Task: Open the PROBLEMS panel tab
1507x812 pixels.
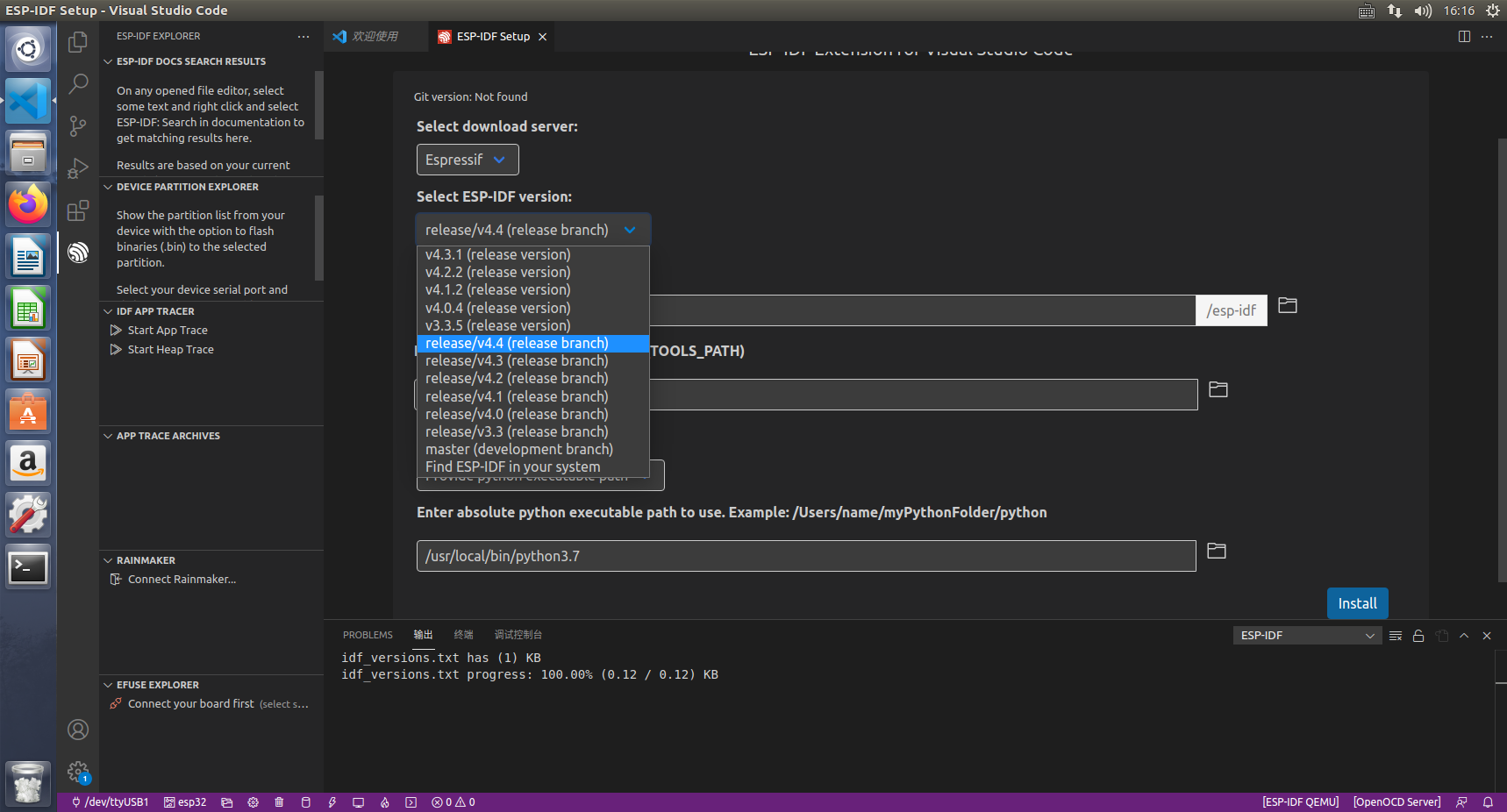Action: click(x=368, y=635)
